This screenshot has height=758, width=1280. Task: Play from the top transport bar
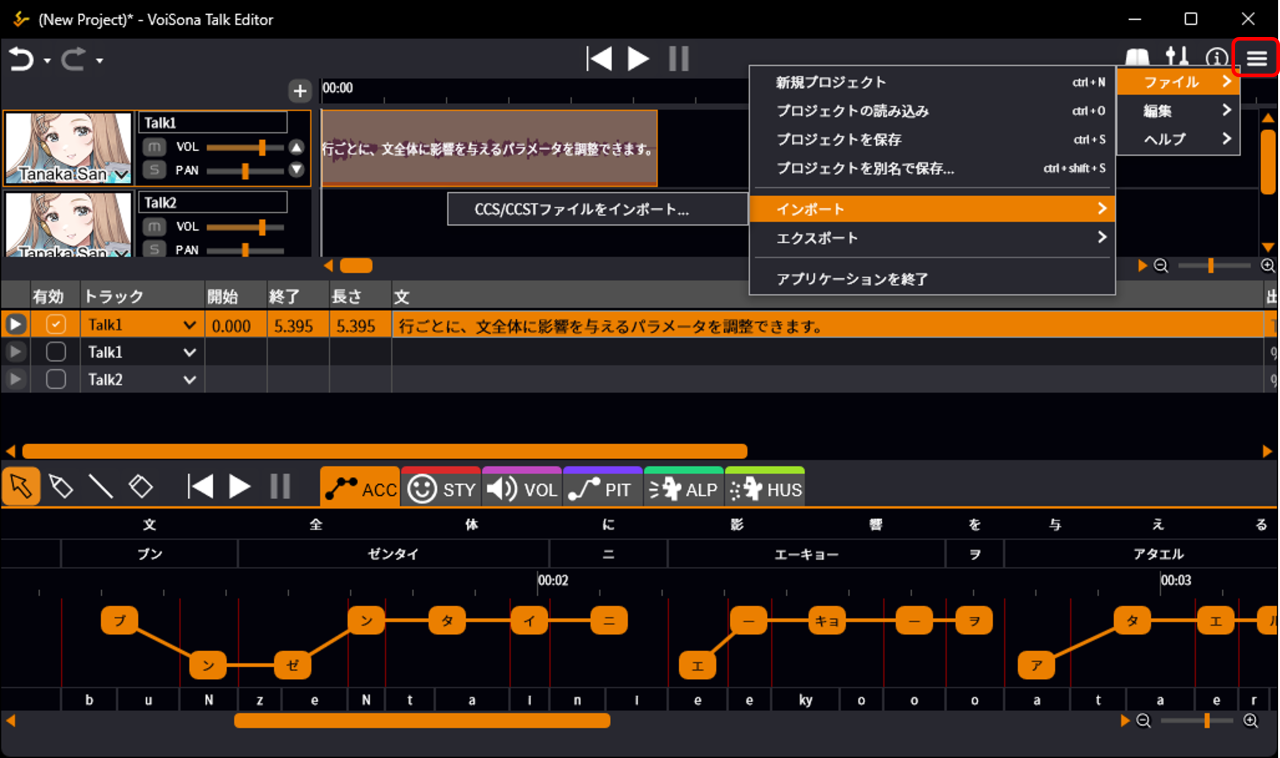(x=638, y=59)
